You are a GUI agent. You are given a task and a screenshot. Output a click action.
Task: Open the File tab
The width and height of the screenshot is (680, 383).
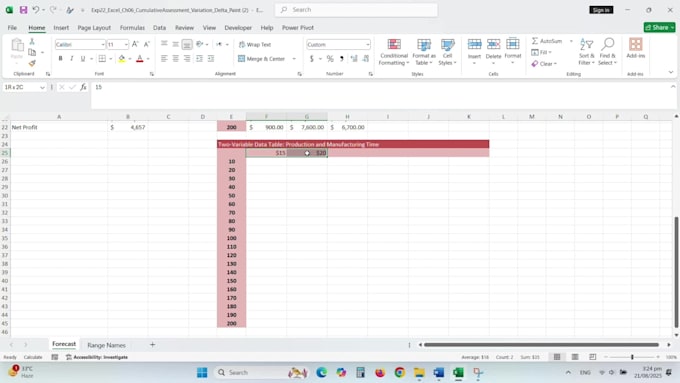(x=12, y=27)
